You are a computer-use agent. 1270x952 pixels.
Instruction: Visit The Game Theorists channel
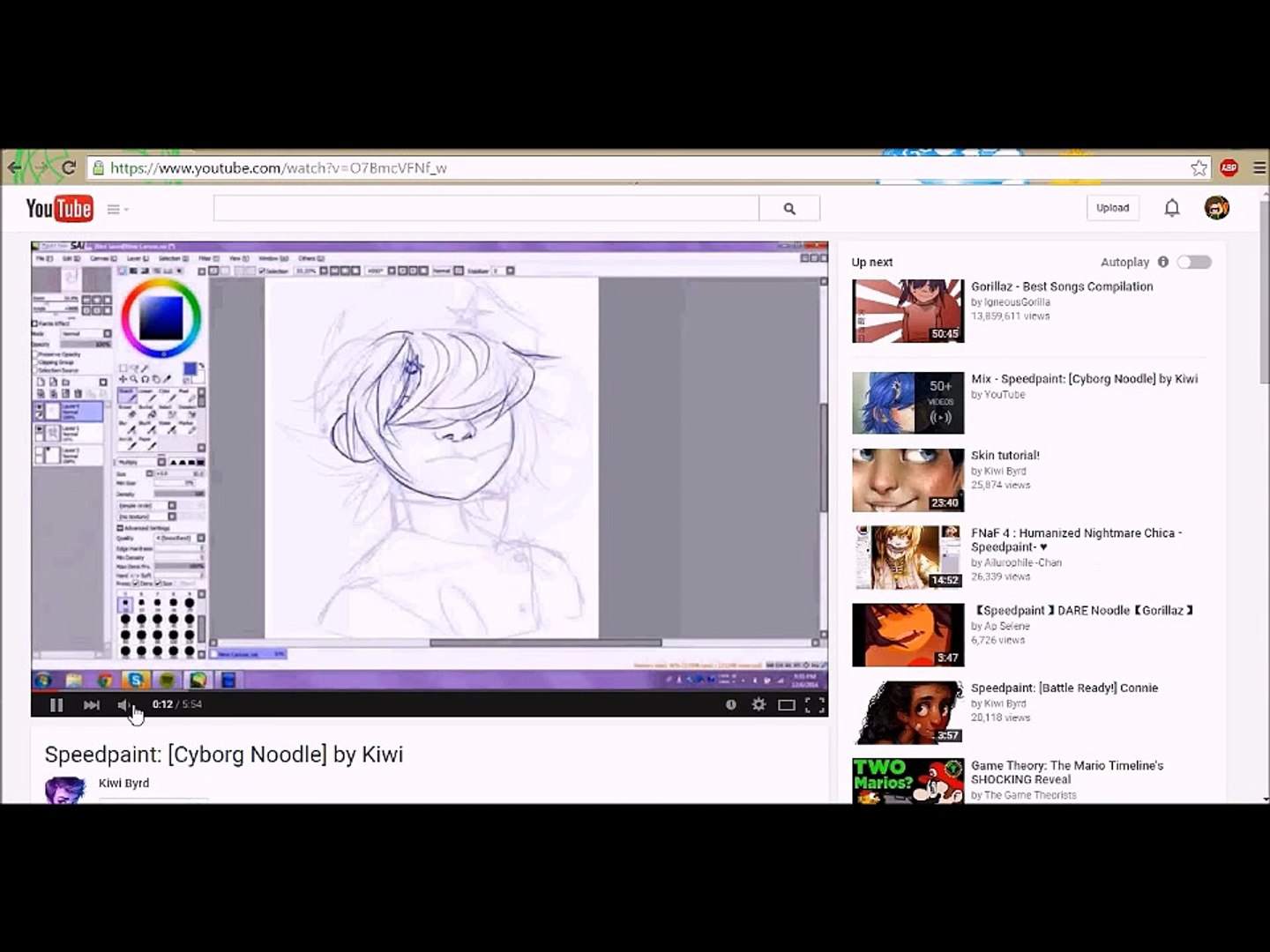point(1023,795)
